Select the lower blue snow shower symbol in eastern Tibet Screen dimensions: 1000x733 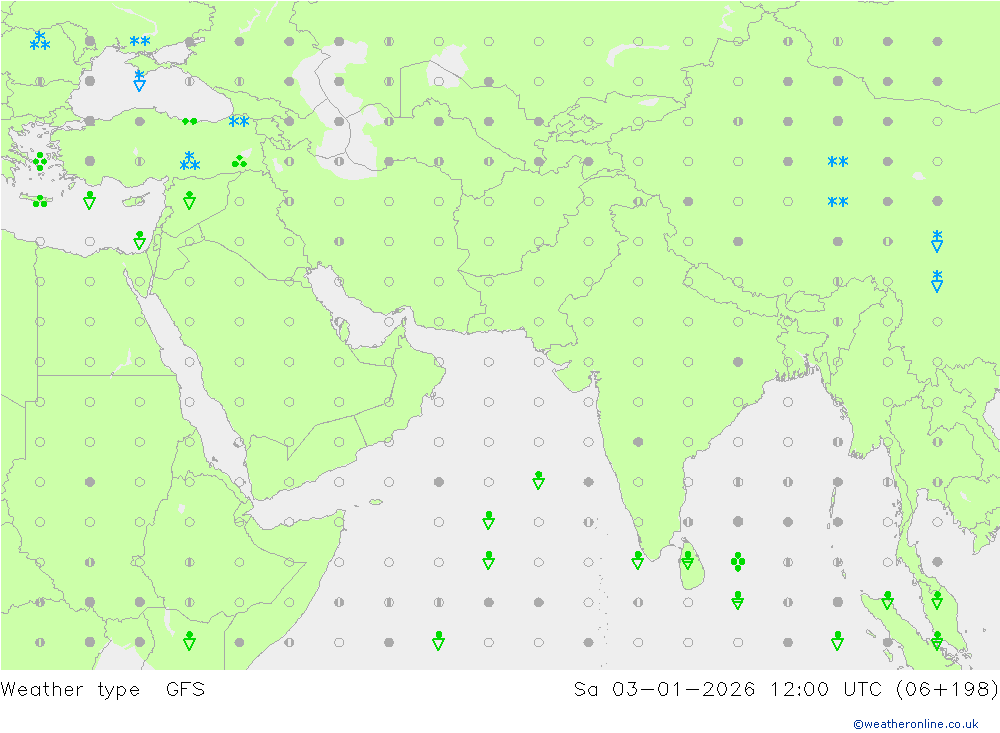click(937, 281)
